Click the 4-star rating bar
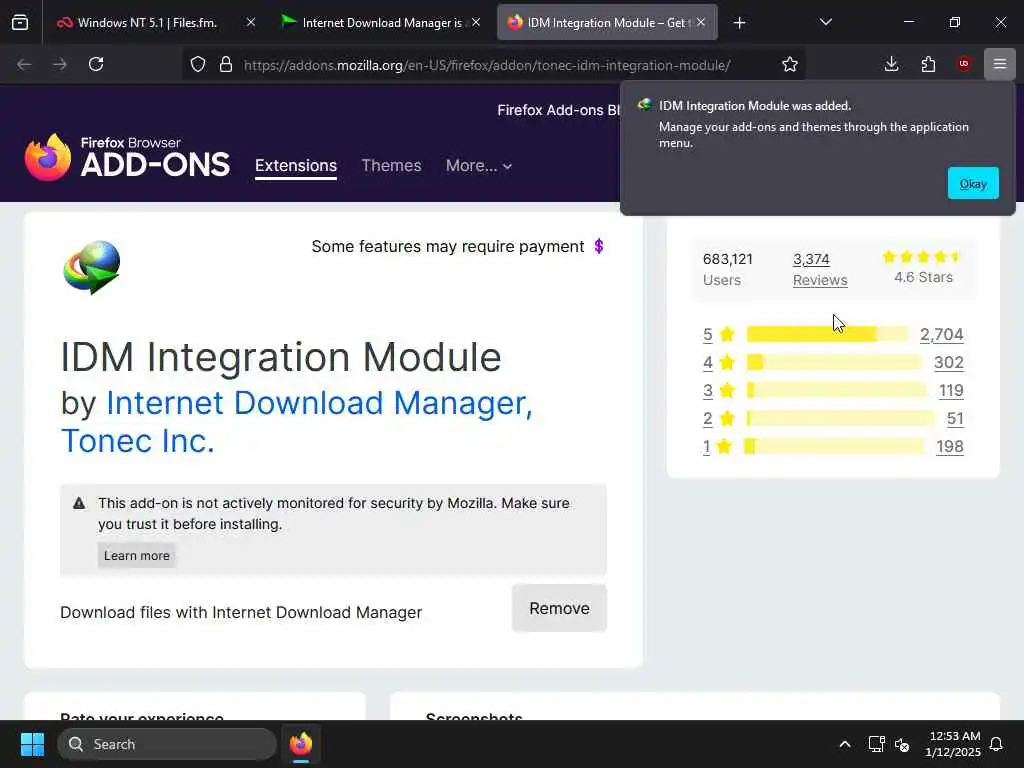The width and height of the screenshot is (1024, 768). pos(833,362)
